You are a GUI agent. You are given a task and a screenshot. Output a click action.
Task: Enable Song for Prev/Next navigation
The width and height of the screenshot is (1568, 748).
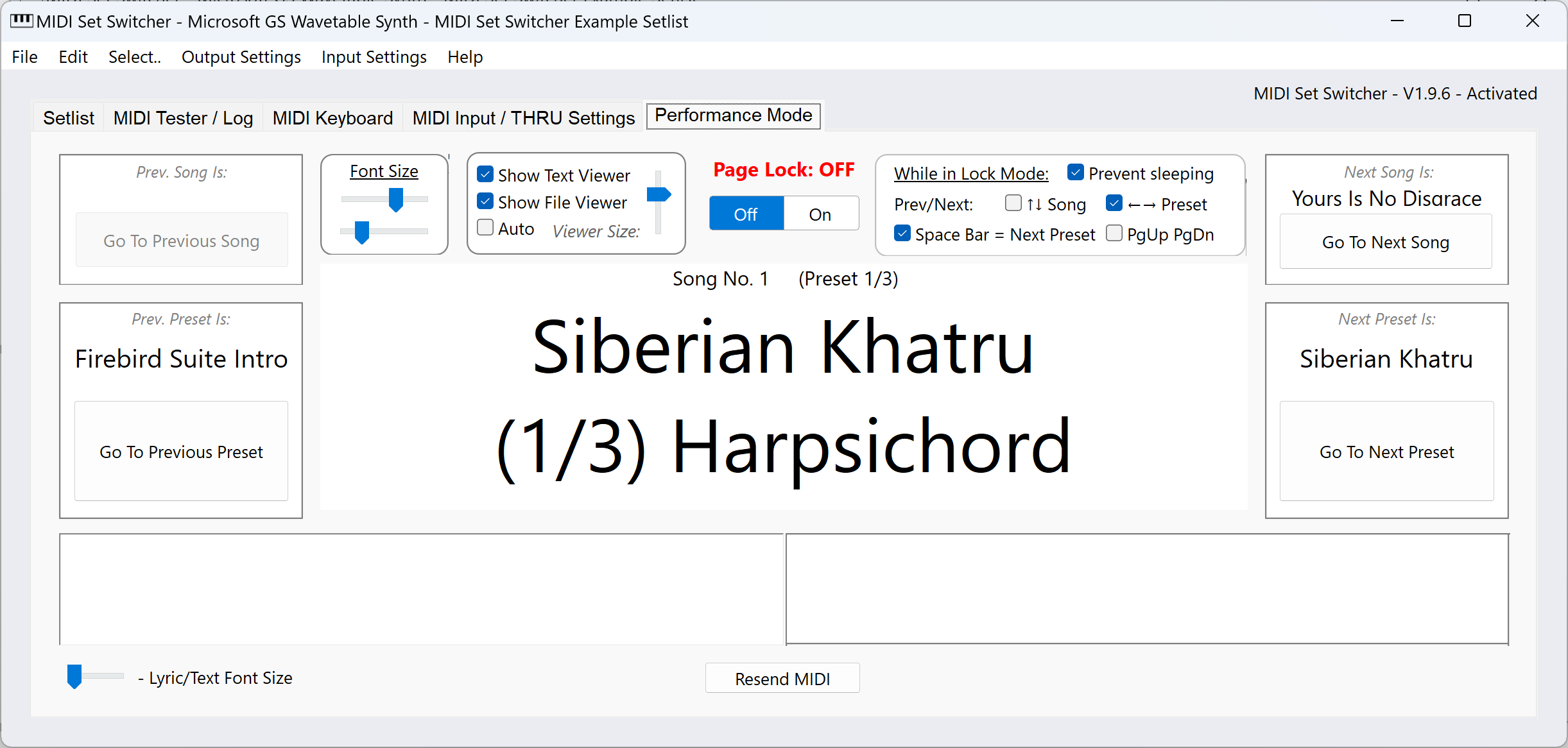(1013, 203)
